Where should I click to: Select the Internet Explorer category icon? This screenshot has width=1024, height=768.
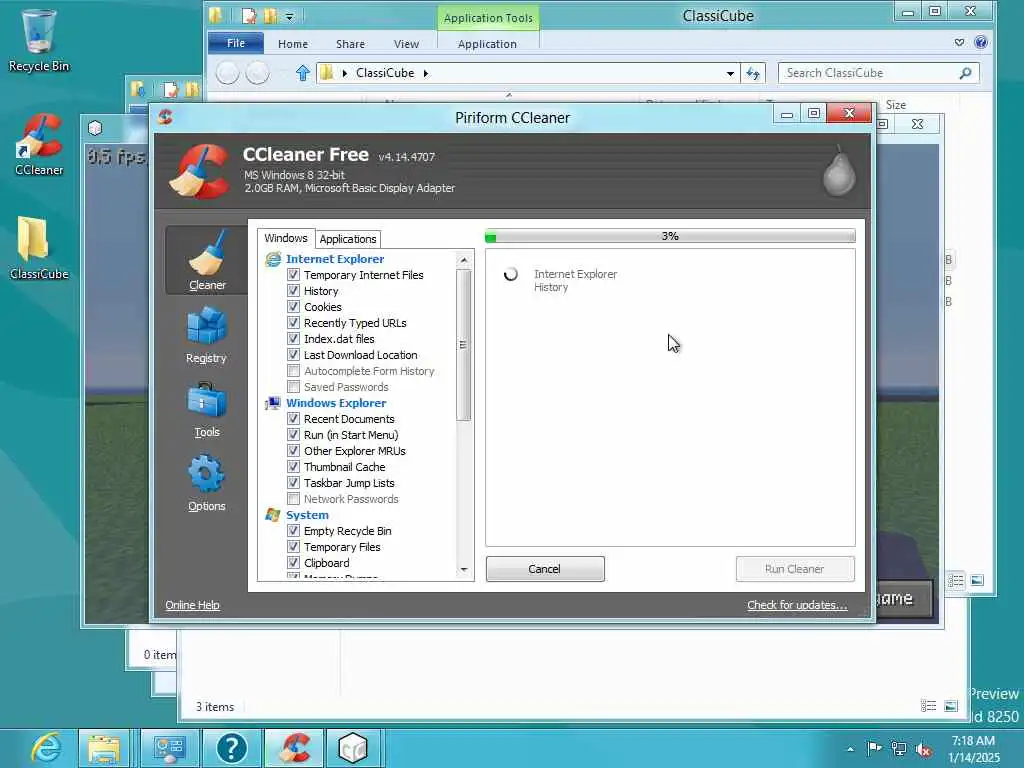(x=273, y=259)
